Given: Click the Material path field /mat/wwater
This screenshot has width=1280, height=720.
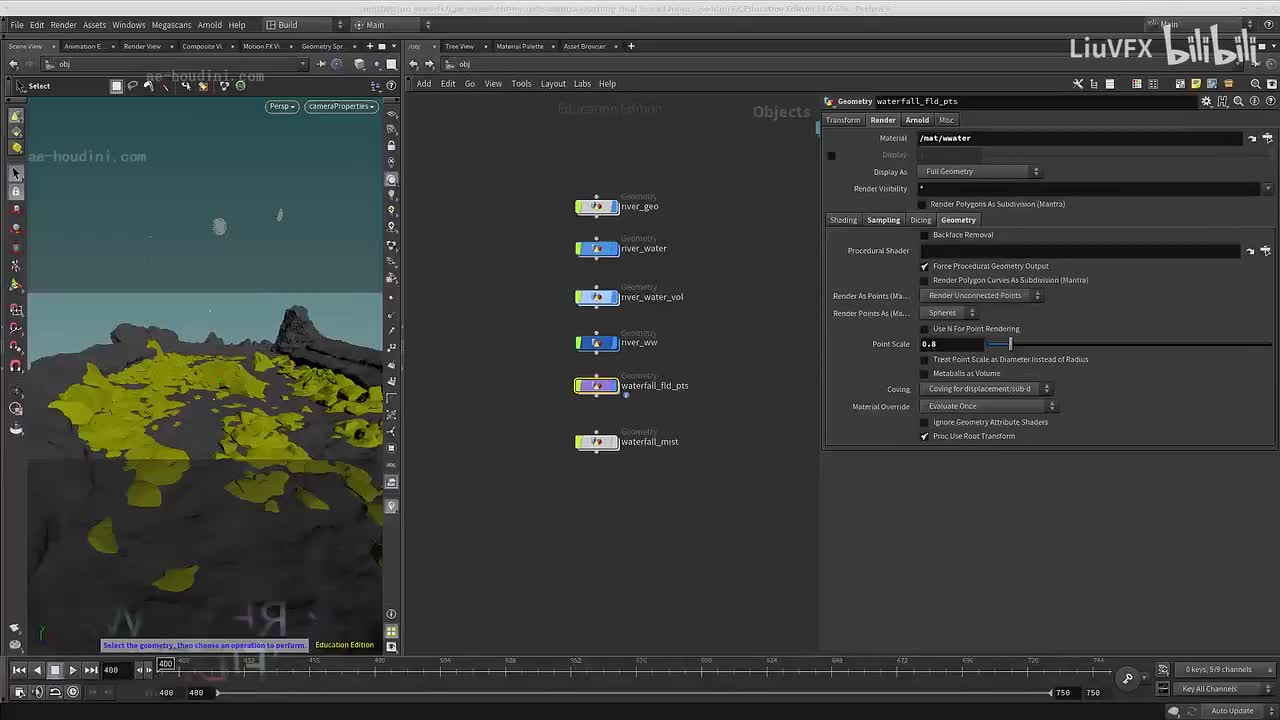Looking at the screenshot, I should pyautogui.click(x=1080, y=138).
